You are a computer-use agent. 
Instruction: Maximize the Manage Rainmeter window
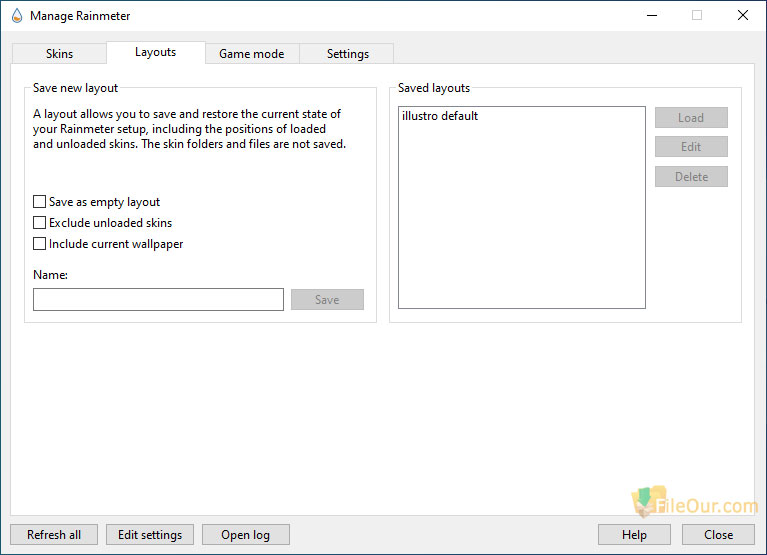click(697, 16)
